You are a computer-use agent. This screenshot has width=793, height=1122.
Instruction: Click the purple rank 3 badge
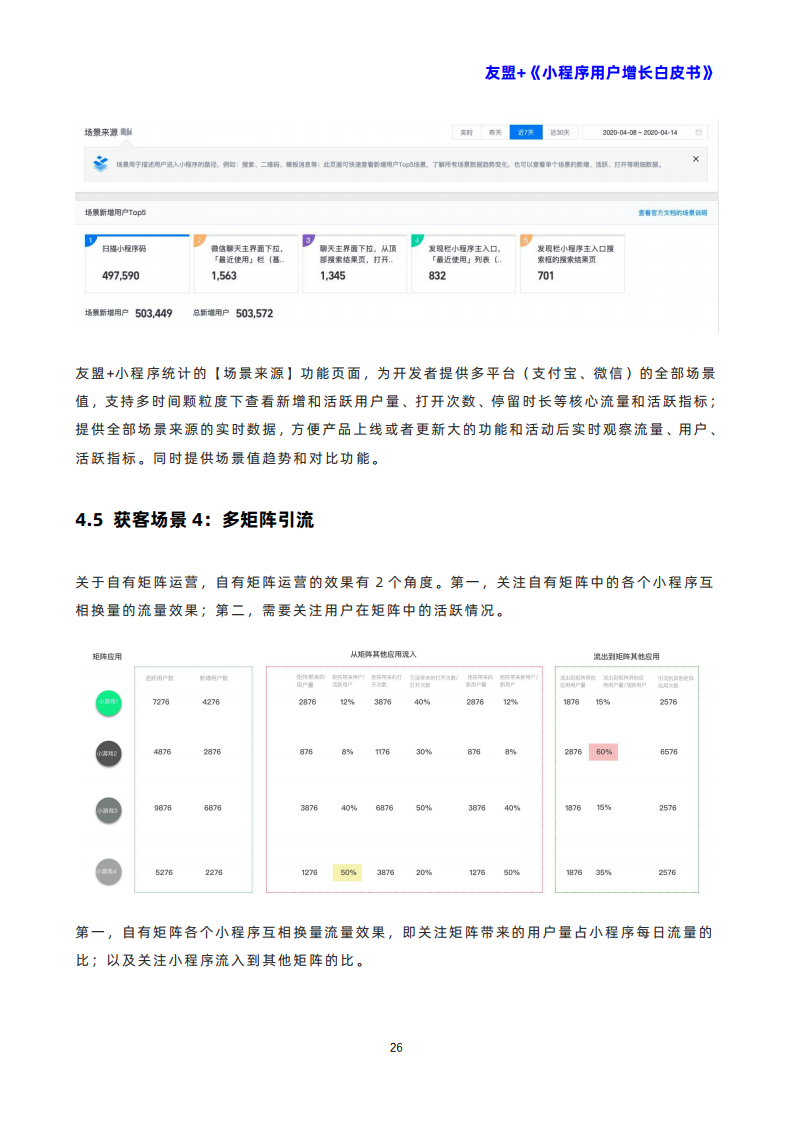tap(308, 240)
